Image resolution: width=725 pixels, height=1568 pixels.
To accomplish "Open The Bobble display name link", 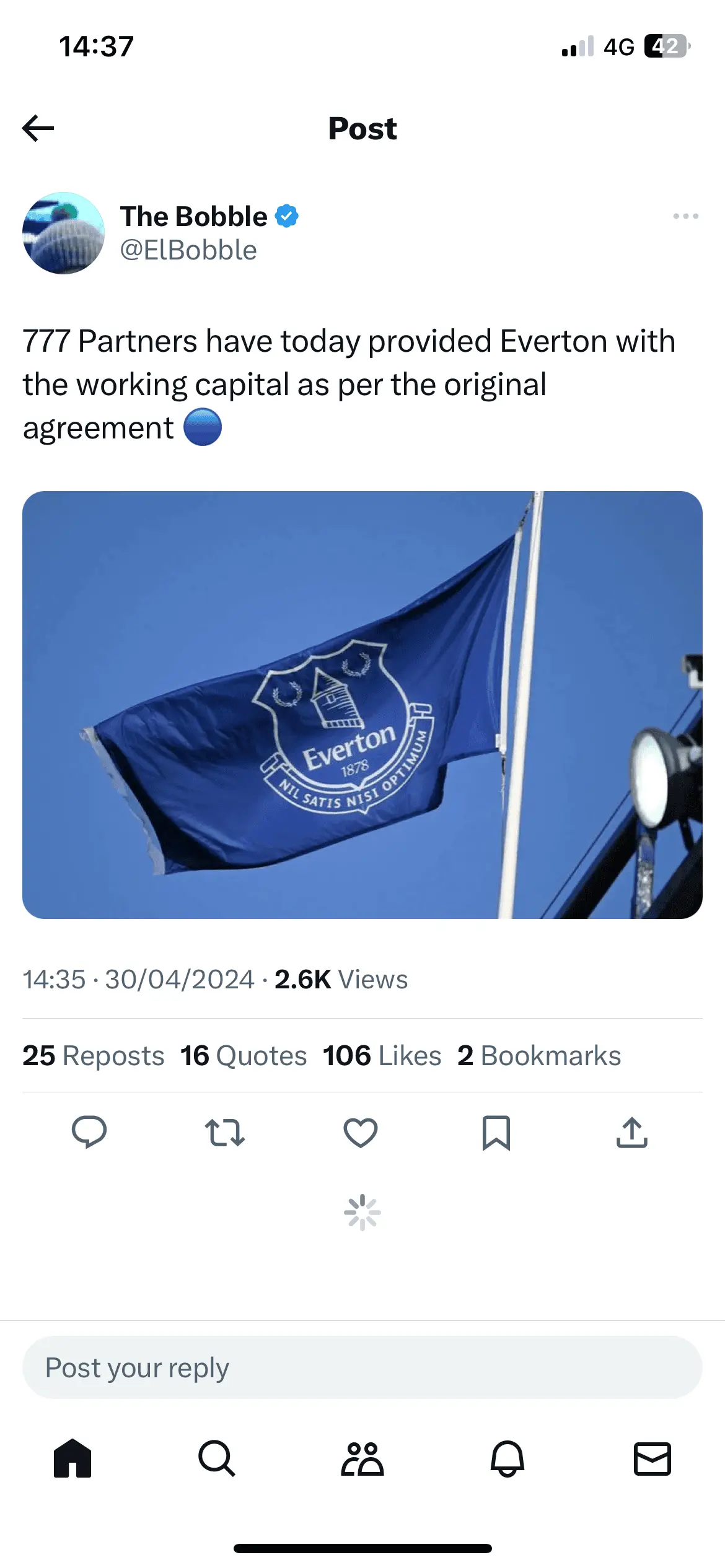I will (193, 216).
